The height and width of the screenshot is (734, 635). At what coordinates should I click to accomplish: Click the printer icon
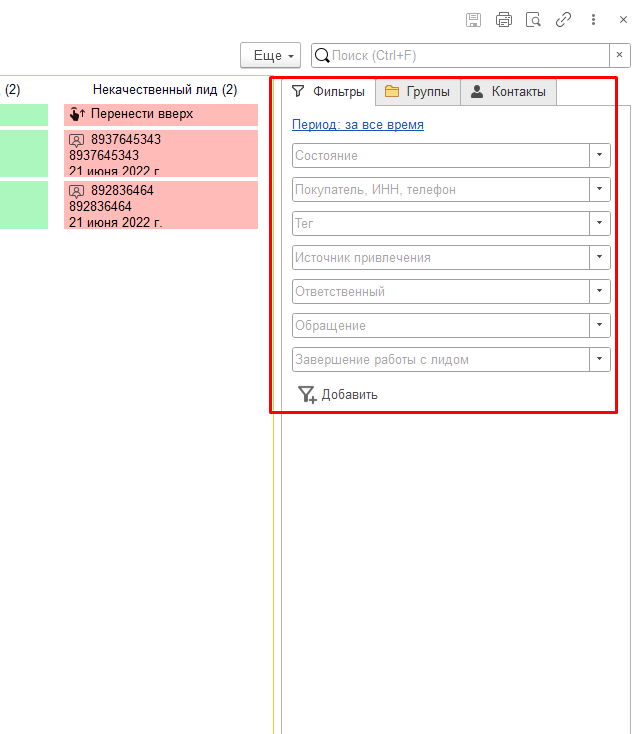point(504,20)
